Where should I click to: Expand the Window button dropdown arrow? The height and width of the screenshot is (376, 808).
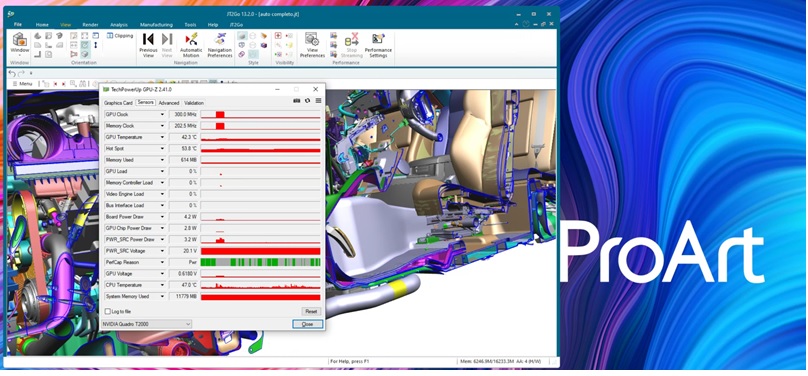pyautogui.click(x=20, y=56)
